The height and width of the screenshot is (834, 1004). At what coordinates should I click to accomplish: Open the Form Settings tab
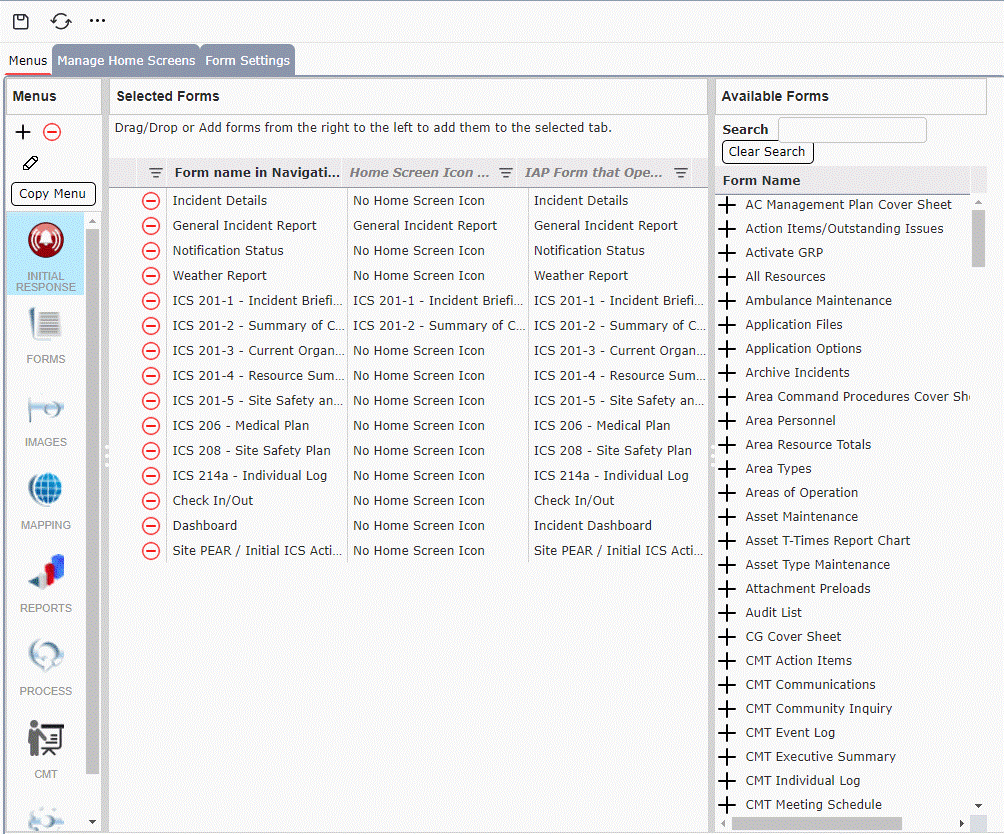tap(246, 60)
